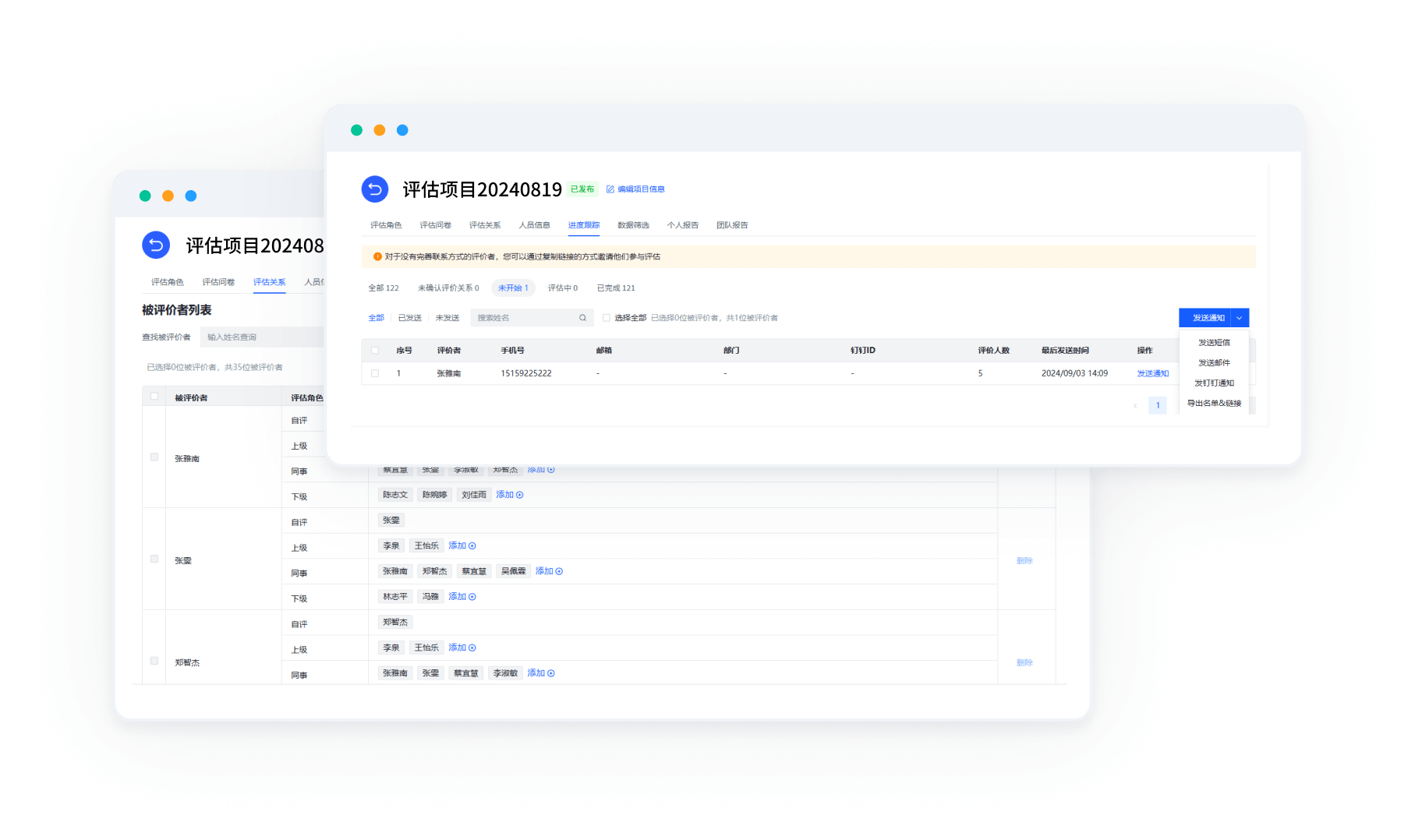1415x840 pixels.
Task: Filter by 未确认评价关系 0 status
Action: [448, 288]
